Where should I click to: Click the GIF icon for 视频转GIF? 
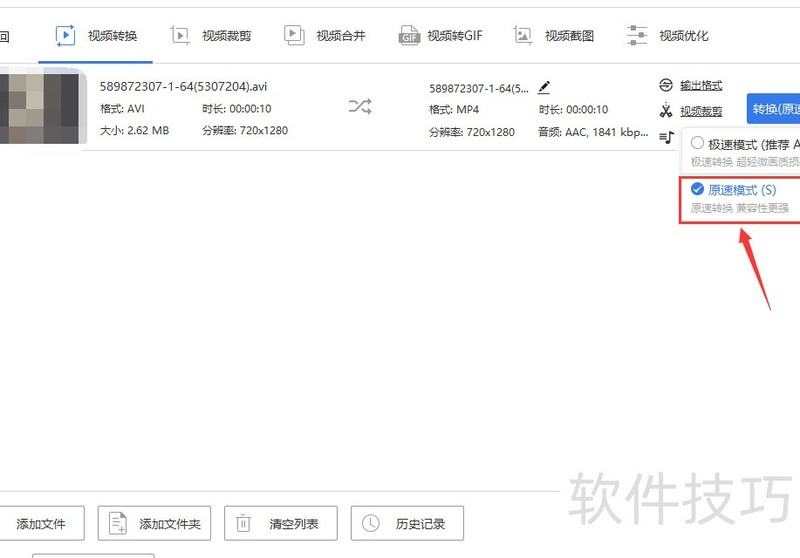409,36
